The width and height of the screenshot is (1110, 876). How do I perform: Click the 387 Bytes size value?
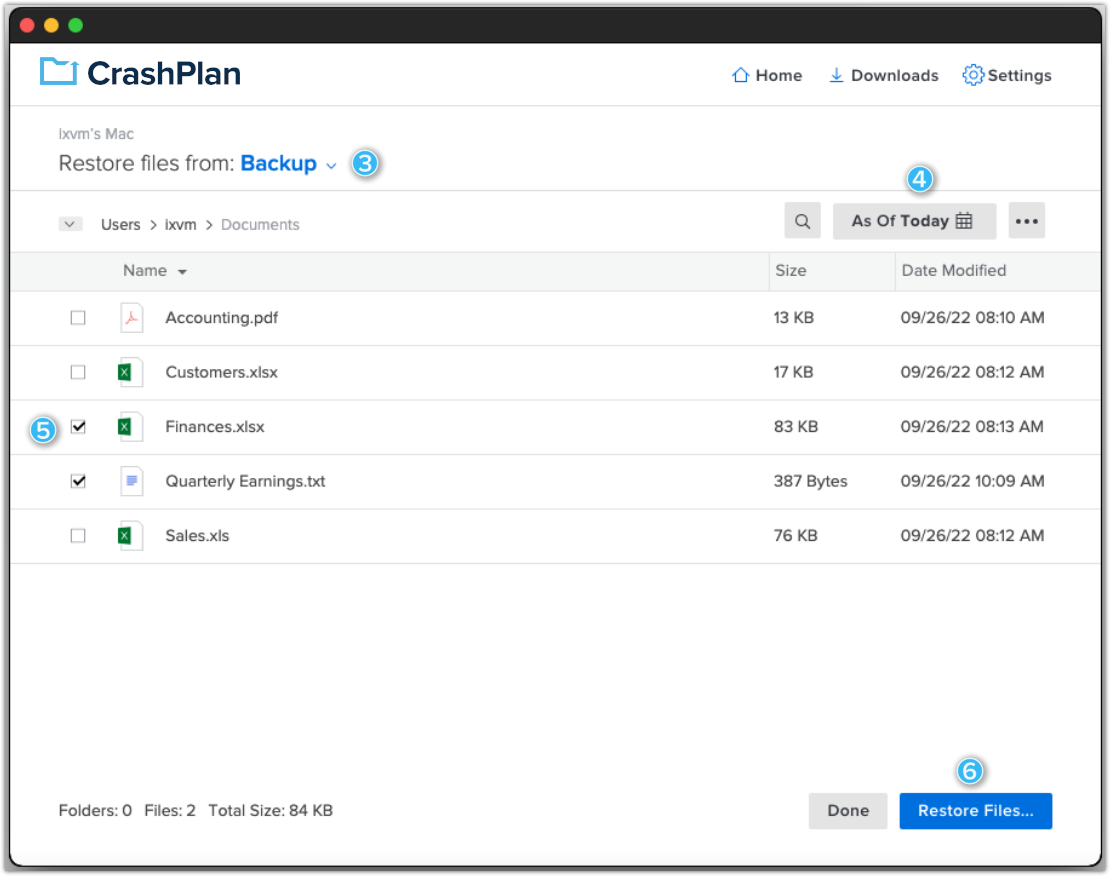(810, 482)
